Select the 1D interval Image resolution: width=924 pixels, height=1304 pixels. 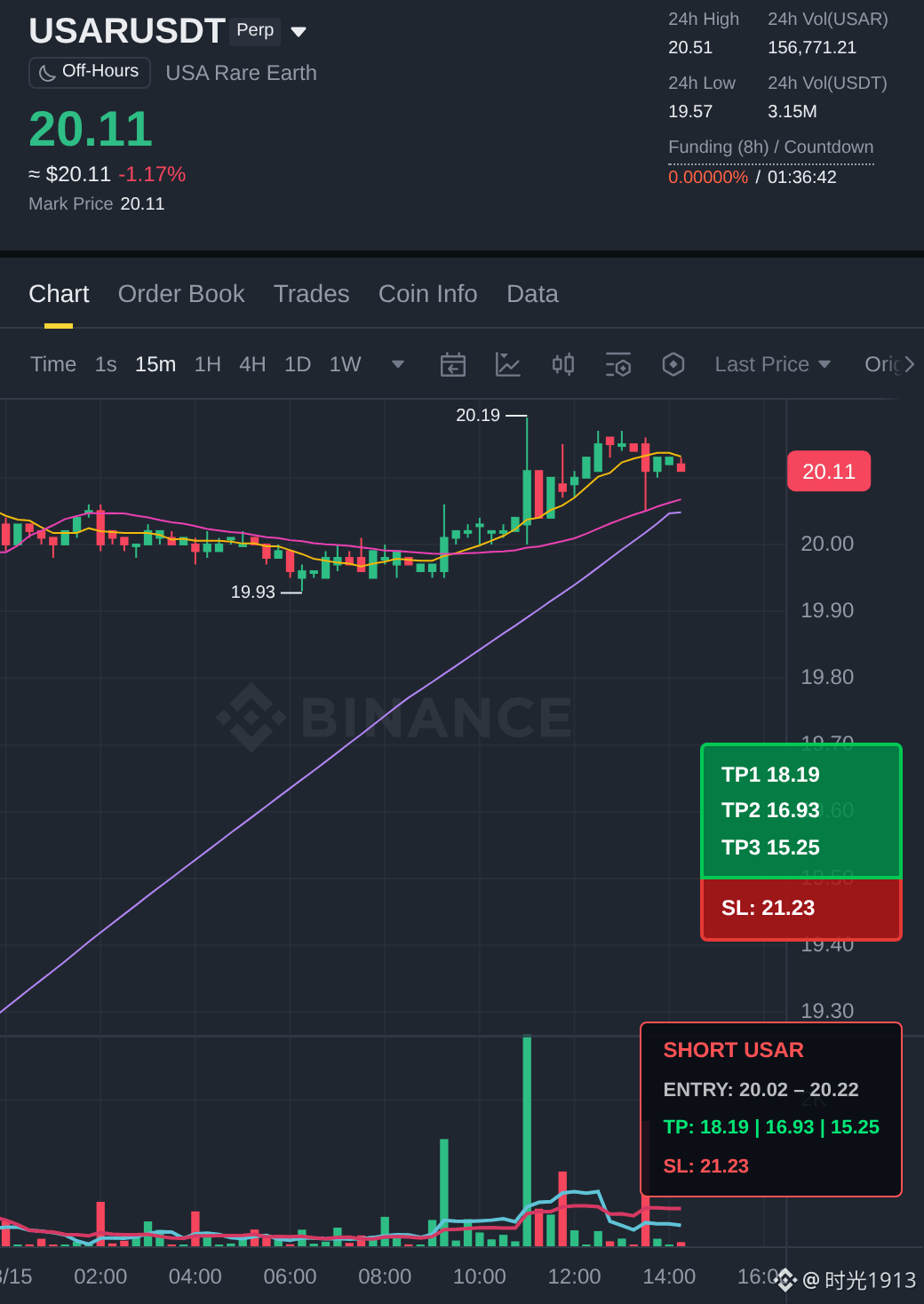point(298,364)
